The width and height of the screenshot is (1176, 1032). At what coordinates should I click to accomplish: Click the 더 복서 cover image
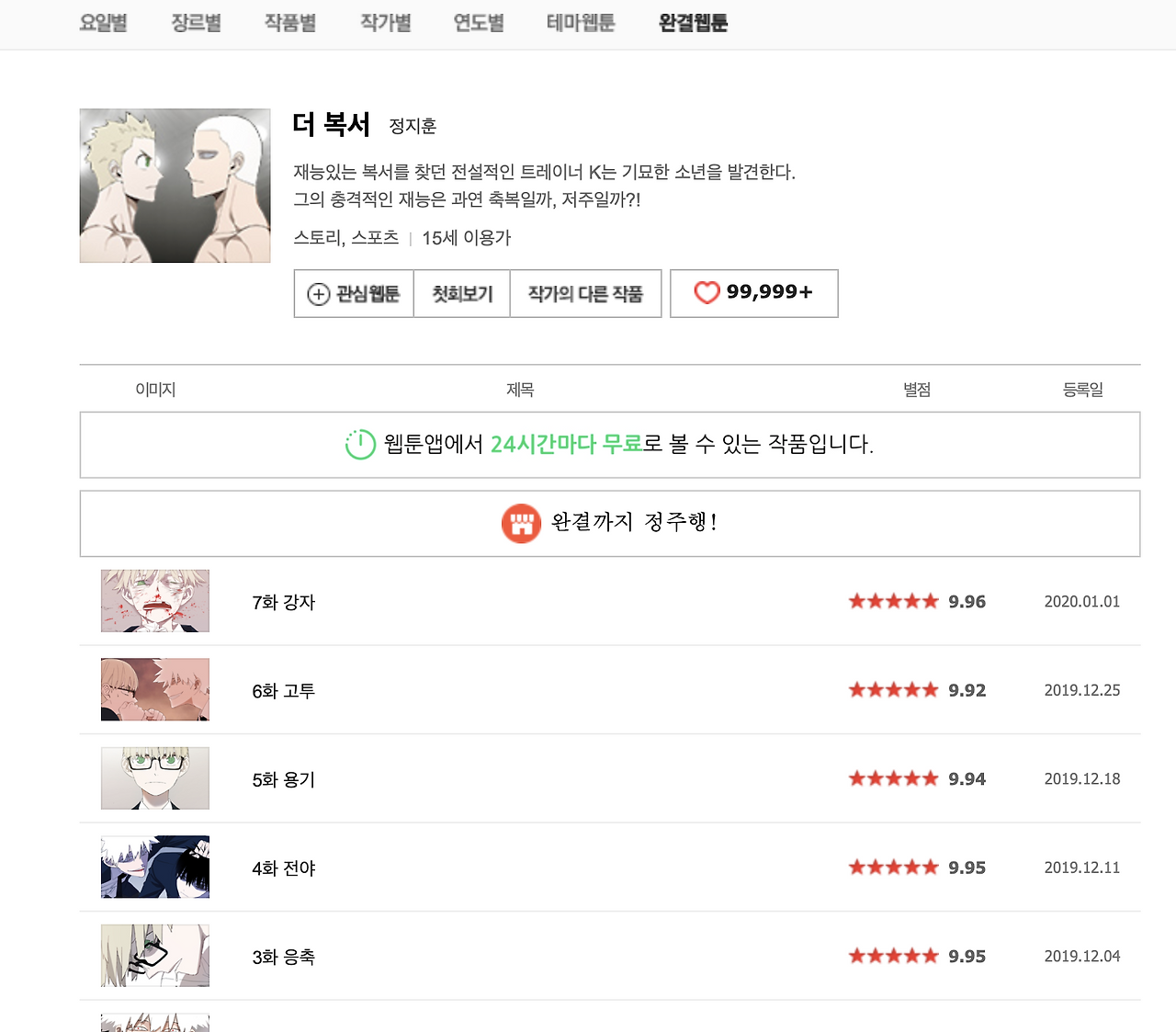pos(175,186)
